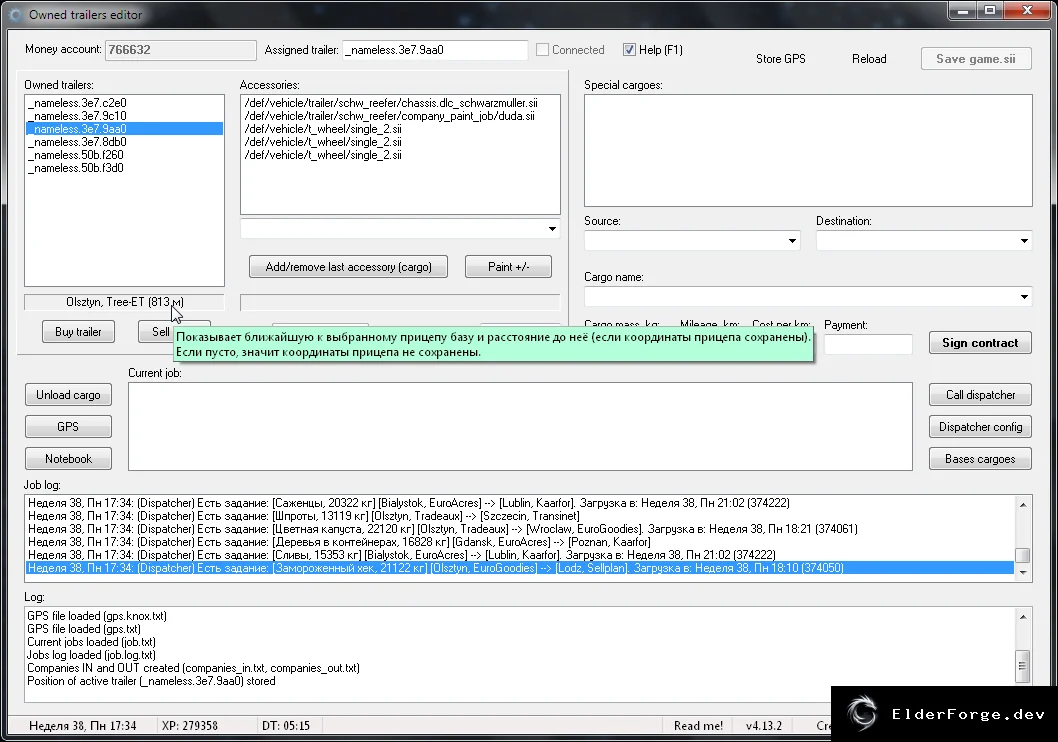Click Reload
Screen dimensions: 1058x742
[869, 59]
